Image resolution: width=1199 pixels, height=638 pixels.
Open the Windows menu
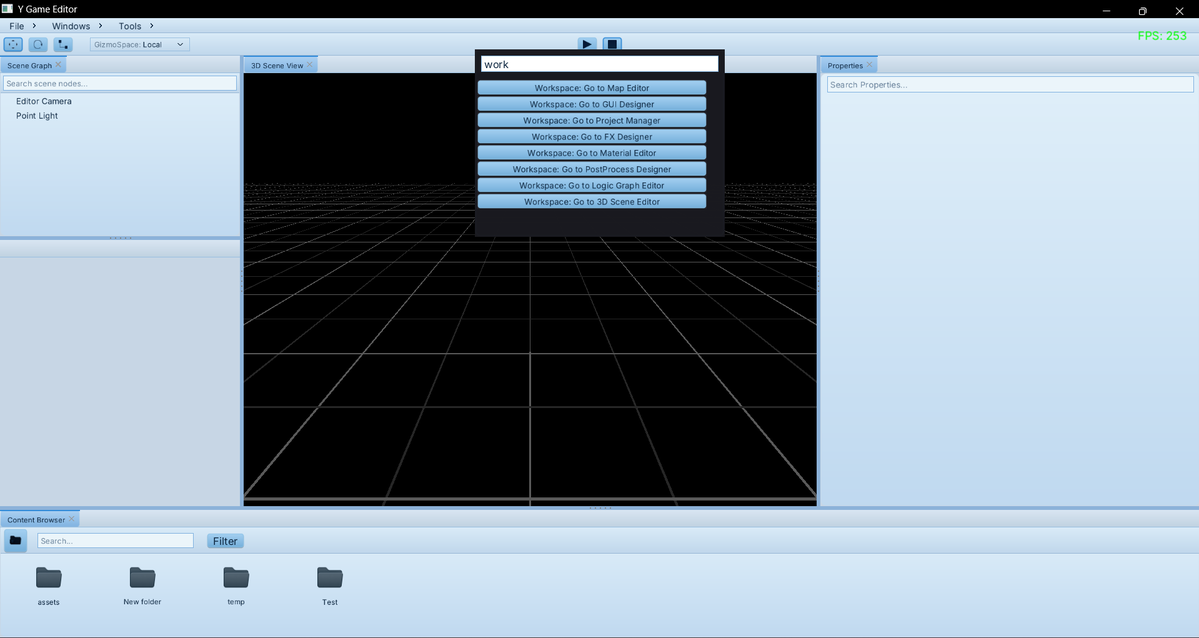pyautogui.click(x=71, y=26)
